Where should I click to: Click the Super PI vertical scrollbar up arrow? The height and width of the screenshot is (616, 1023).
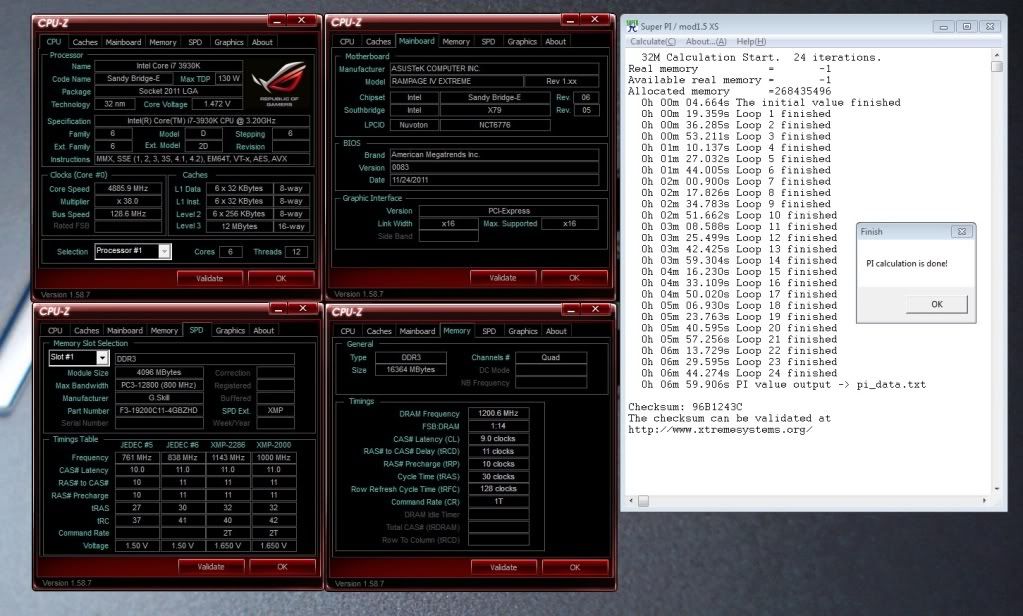(x=996, y=55)
